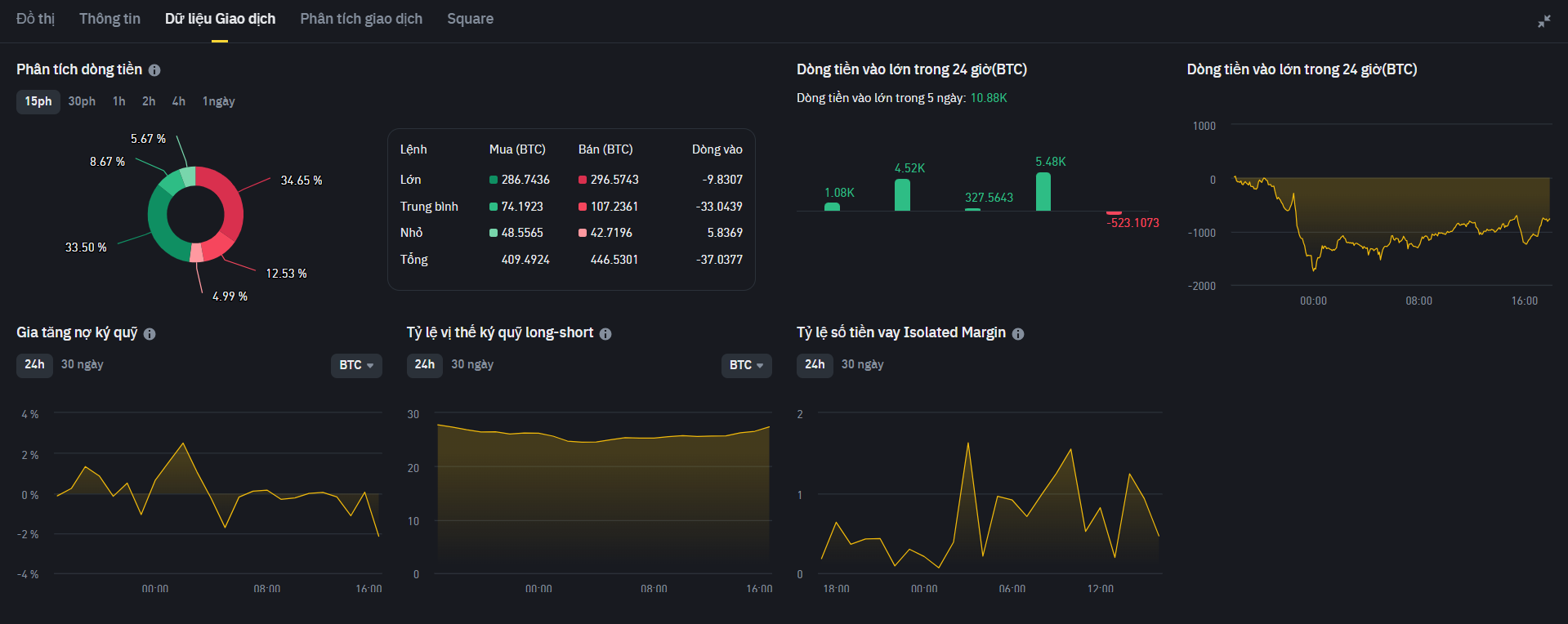Click info icon beside Gia tăng nợ ký quỹ
The height and width of the screenshot is (624, 1568).
point(150,333)
